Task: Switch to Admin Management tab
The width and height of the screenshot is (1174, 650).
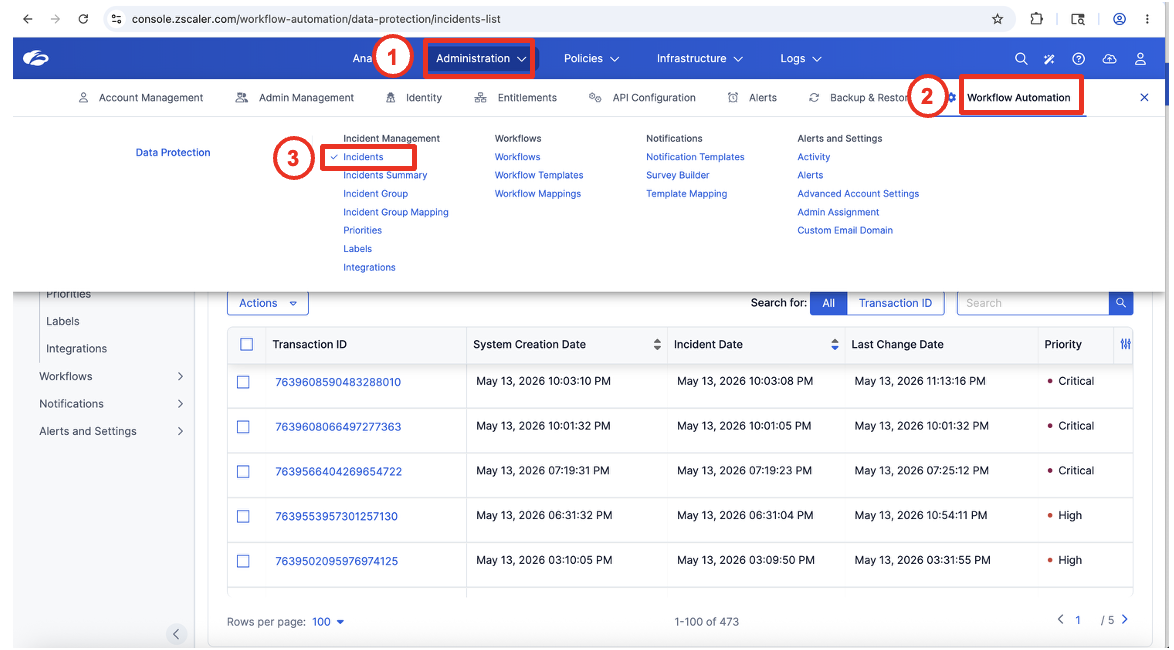Action: click(x=295, y=97)
